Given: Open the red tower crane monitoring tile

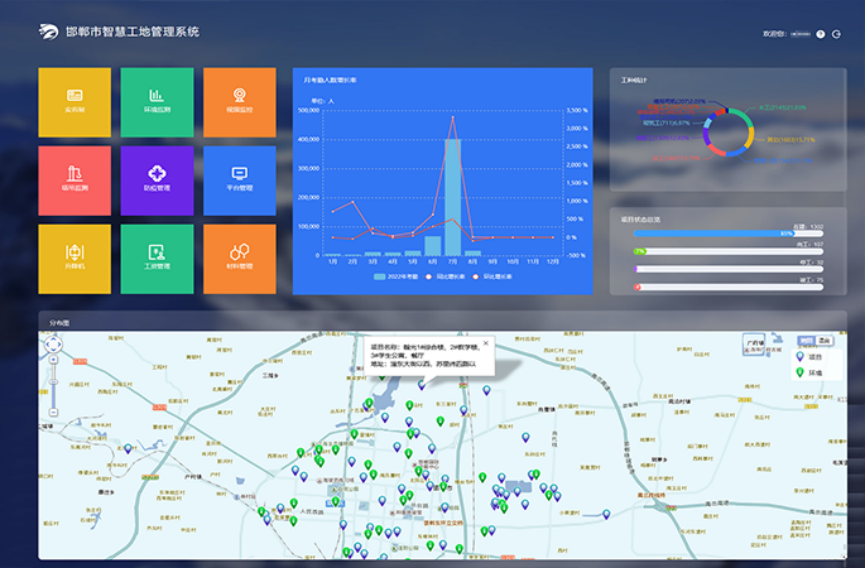Looking at the screenshot, I should pos(74,180).
